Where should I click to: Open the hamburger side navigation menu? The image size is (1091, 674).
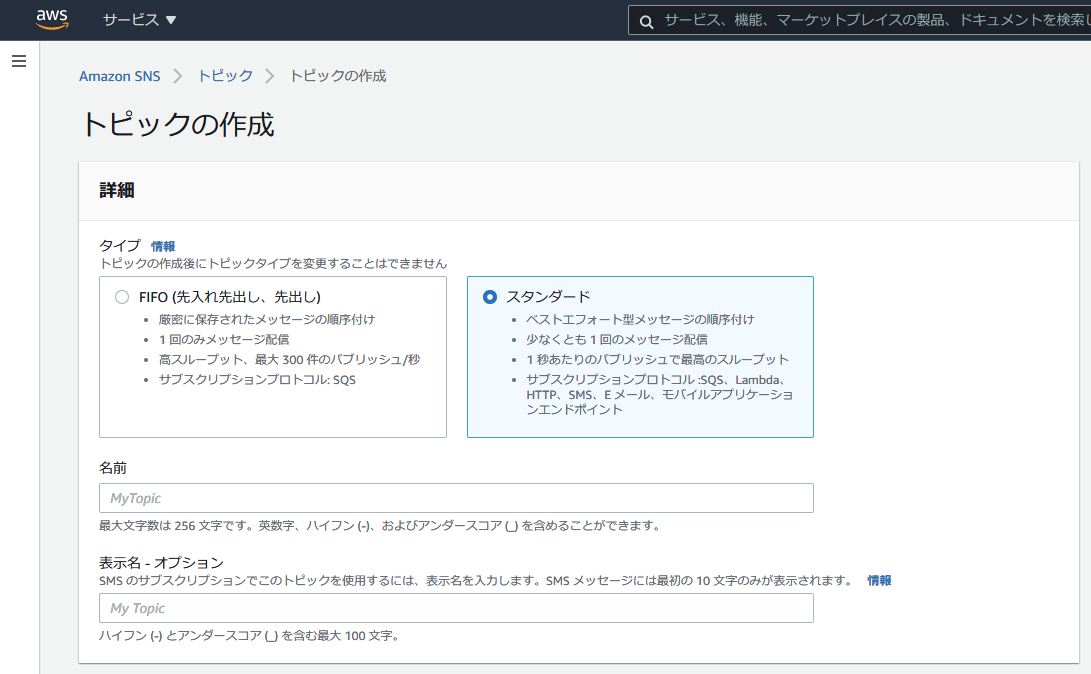click(x=19, y=61)
